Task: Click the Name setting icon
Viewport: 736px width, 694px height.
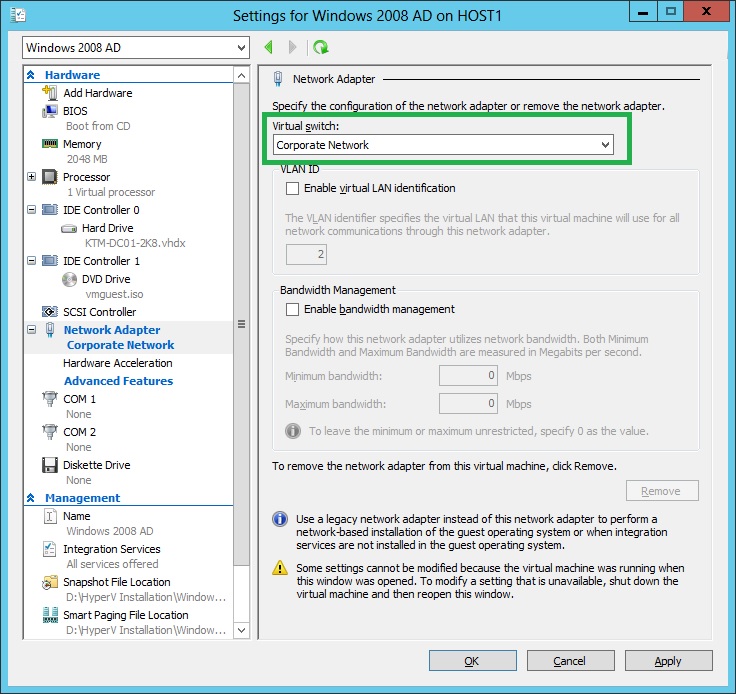Action: (x=49, y=516)
